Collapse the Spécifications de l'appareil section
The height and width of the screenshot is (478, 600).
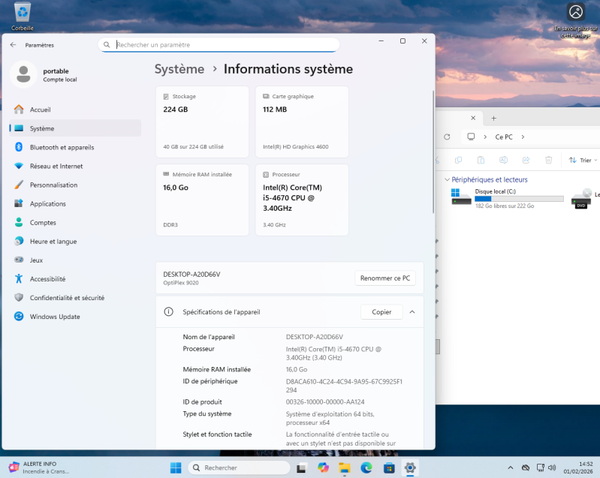click(412, 312)
